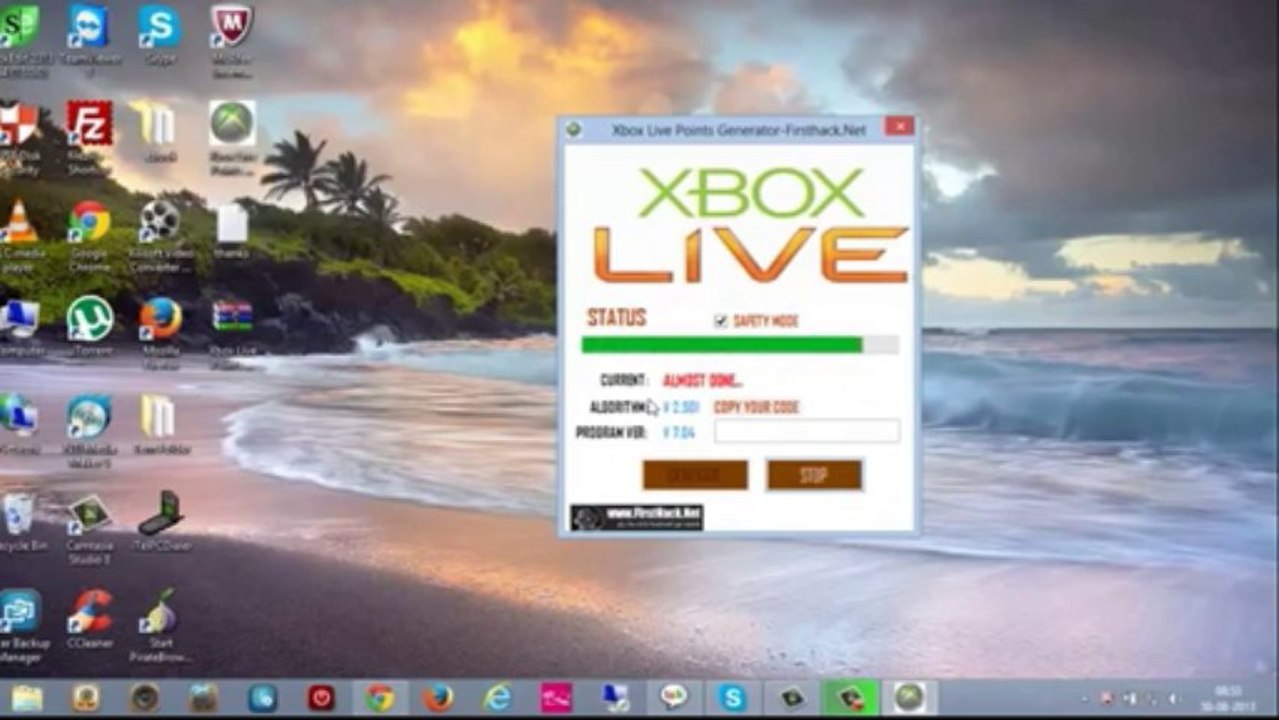Click the 'ALMOST DONE..' status text
The image size is (1279, 720).
(x=703, y=381)
